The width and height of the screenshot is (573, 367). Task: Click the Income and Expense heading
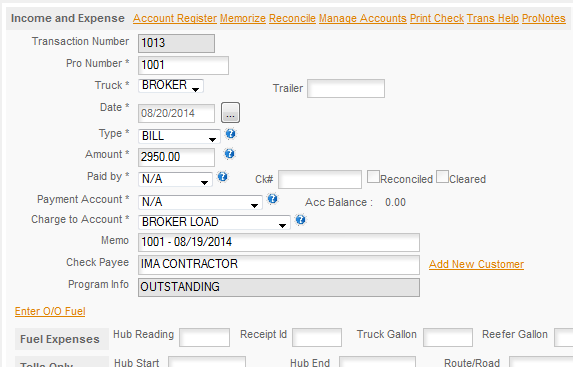pyautogui.click(x=68, y=18)
